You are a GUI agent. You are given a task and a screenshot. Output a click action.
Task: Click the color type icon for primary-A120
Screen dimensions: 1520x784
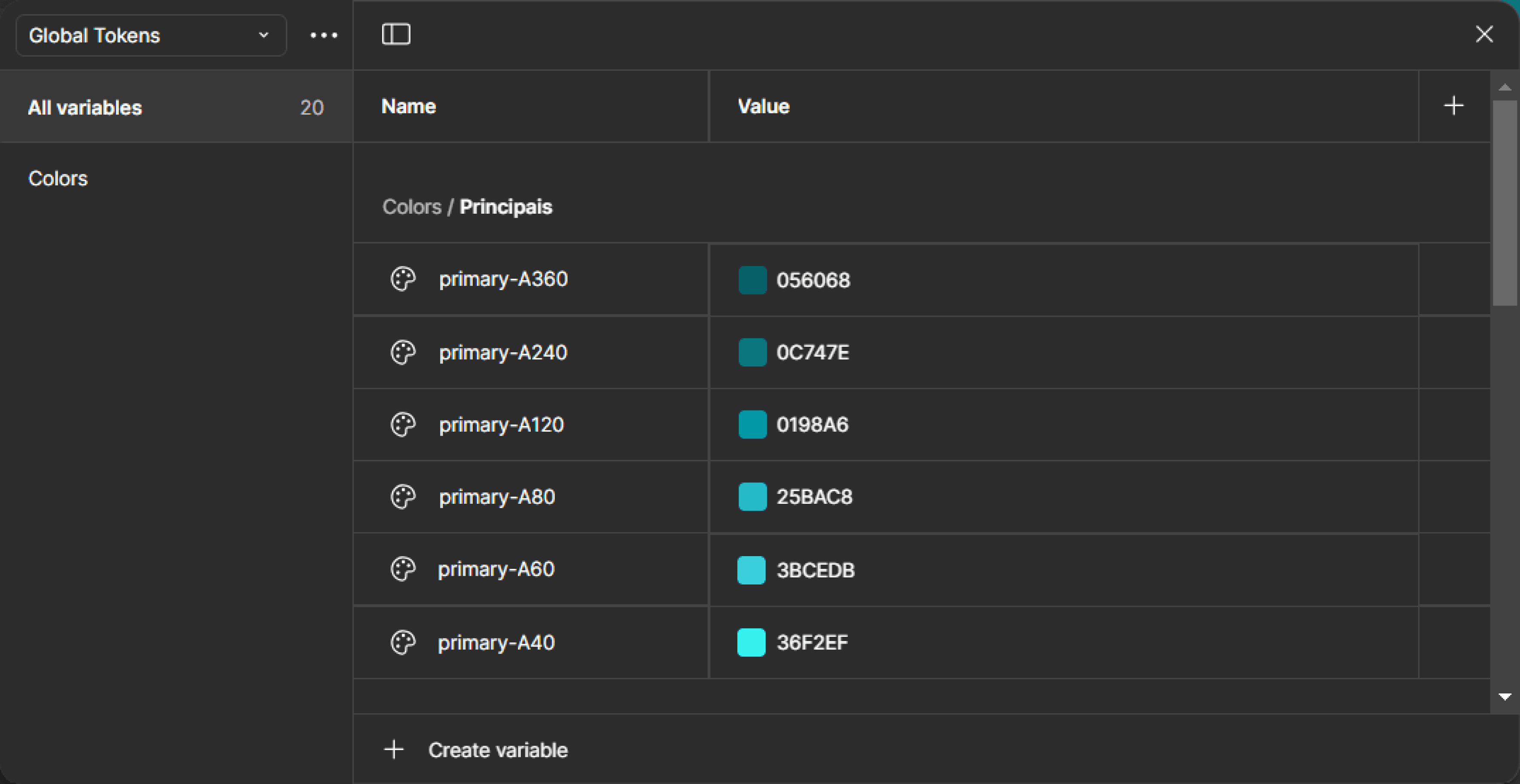403,425
